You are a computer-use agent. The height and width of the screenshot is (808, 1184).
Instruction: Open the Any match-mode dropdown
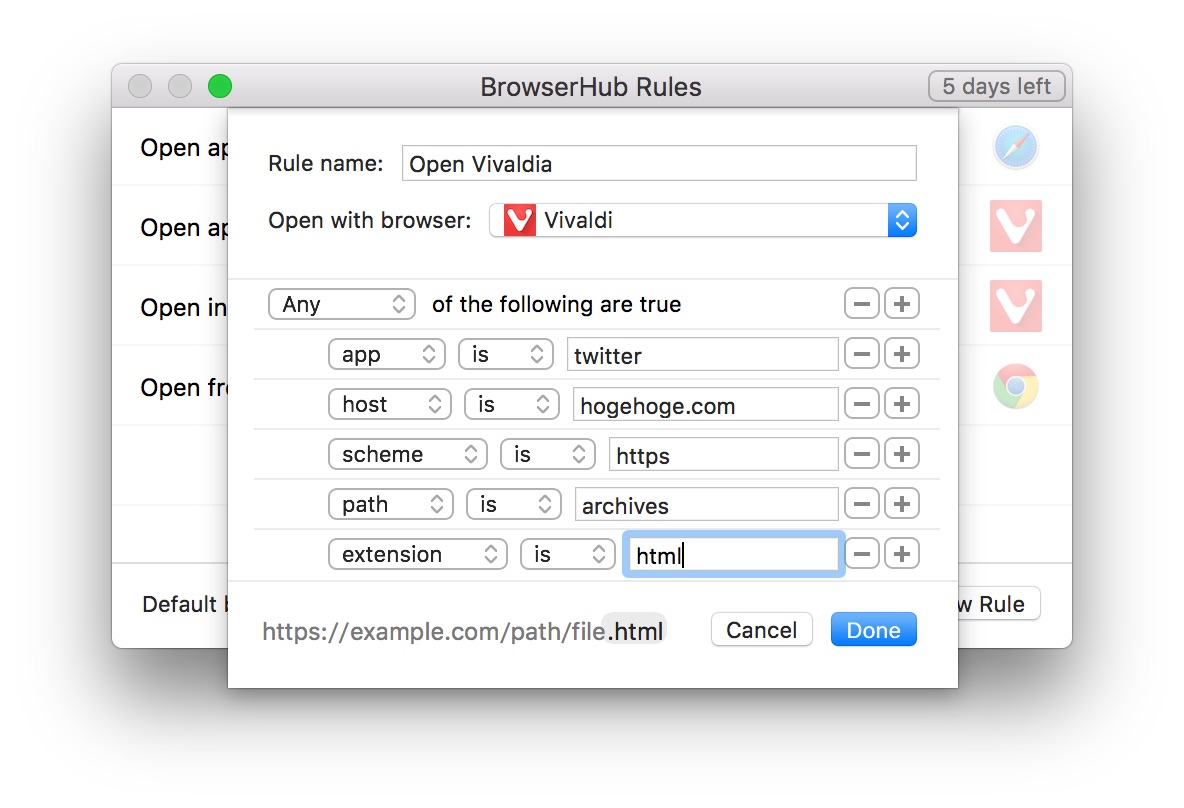(342, 304)
